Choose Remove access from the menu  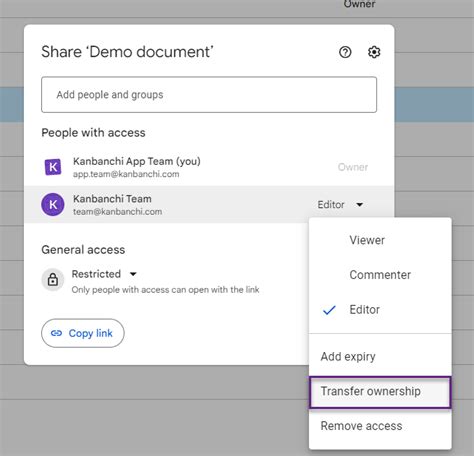click(380, 426)
